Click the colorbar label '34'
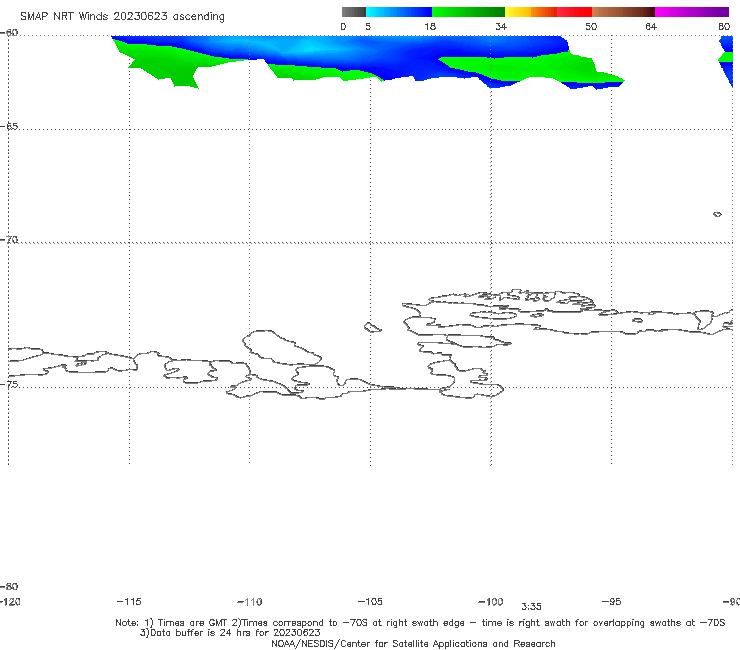This screenshot has width=740, height=650. pyautogui.click(x=501, y=26)
